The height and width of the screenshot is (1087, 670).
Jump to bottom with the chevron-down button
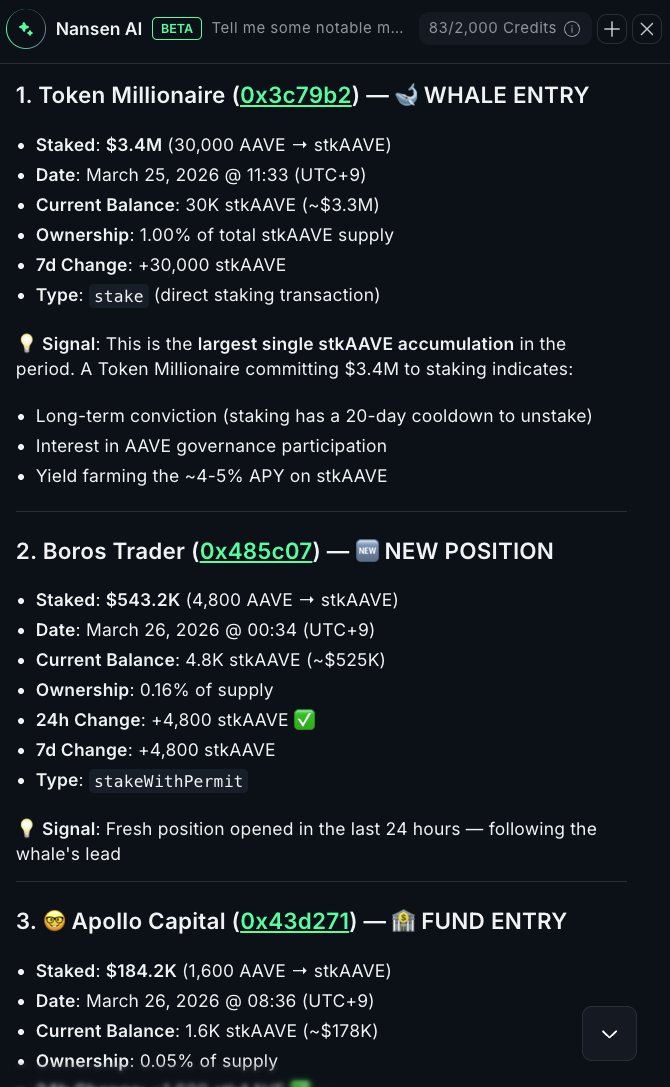pos(609,1033)
